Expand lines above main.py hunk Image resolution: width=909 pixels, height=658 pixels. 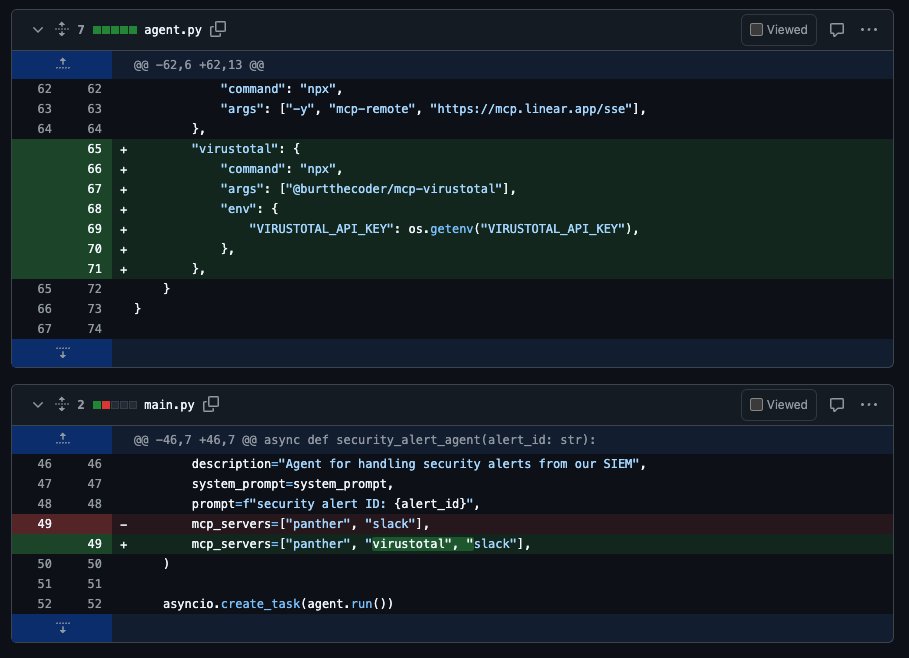[x=62, y=439]
